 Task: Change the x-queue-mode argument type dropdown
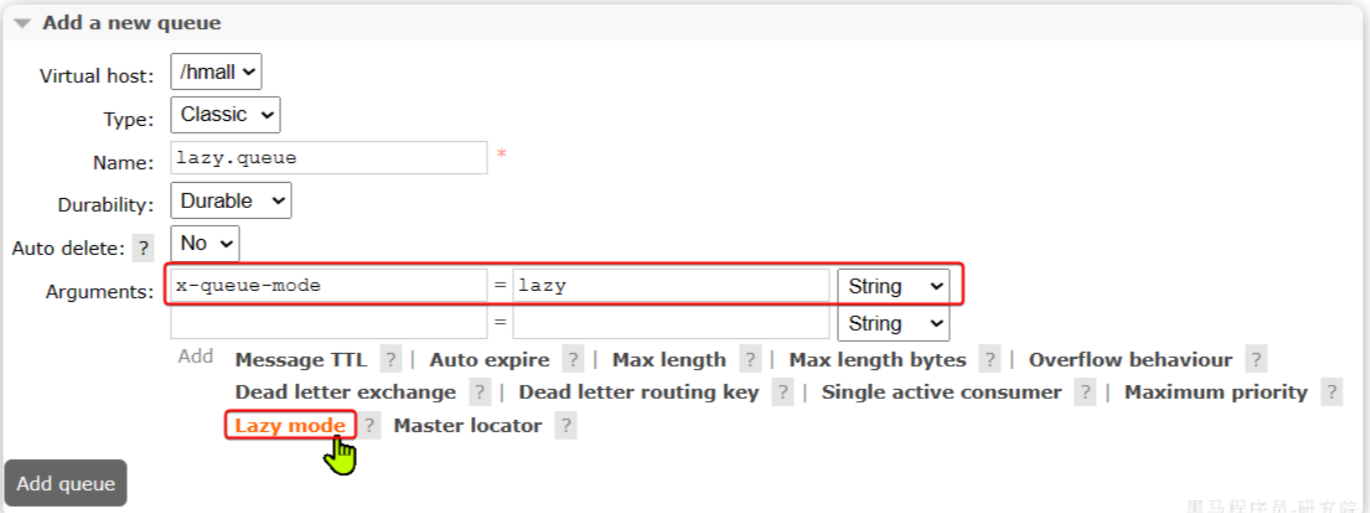[893, 286]
